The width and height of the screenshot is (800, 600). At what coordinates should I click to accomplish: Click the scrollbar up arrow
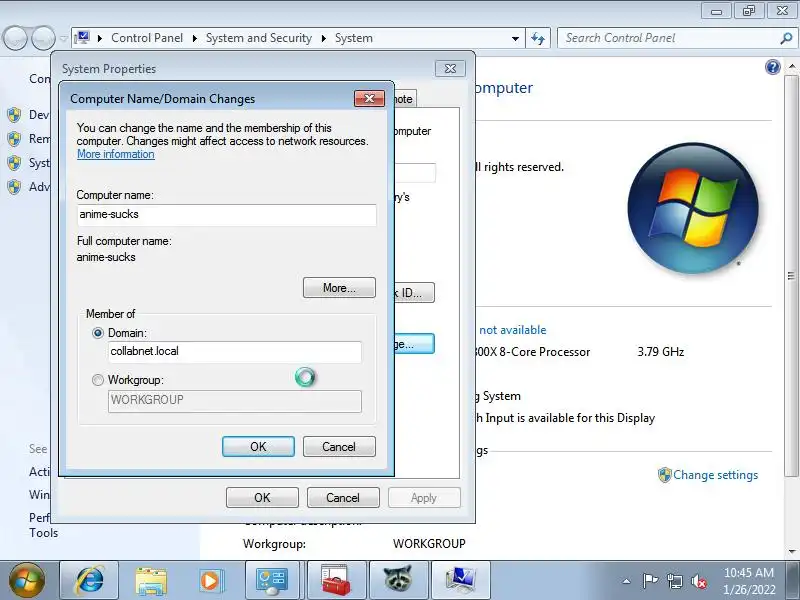pos(791,66)
